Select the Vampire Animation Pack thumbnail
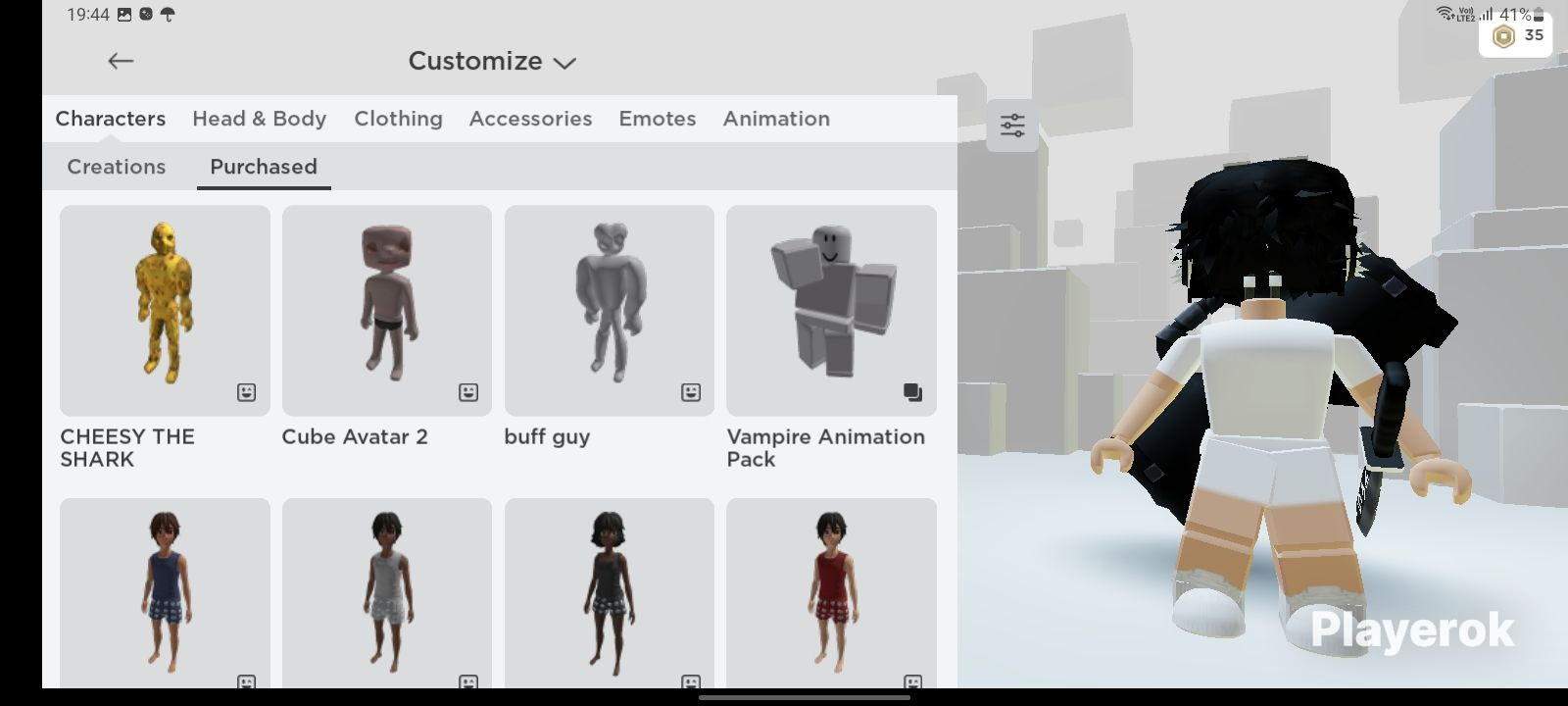The image size is (1568, 706). coord(831,310)
